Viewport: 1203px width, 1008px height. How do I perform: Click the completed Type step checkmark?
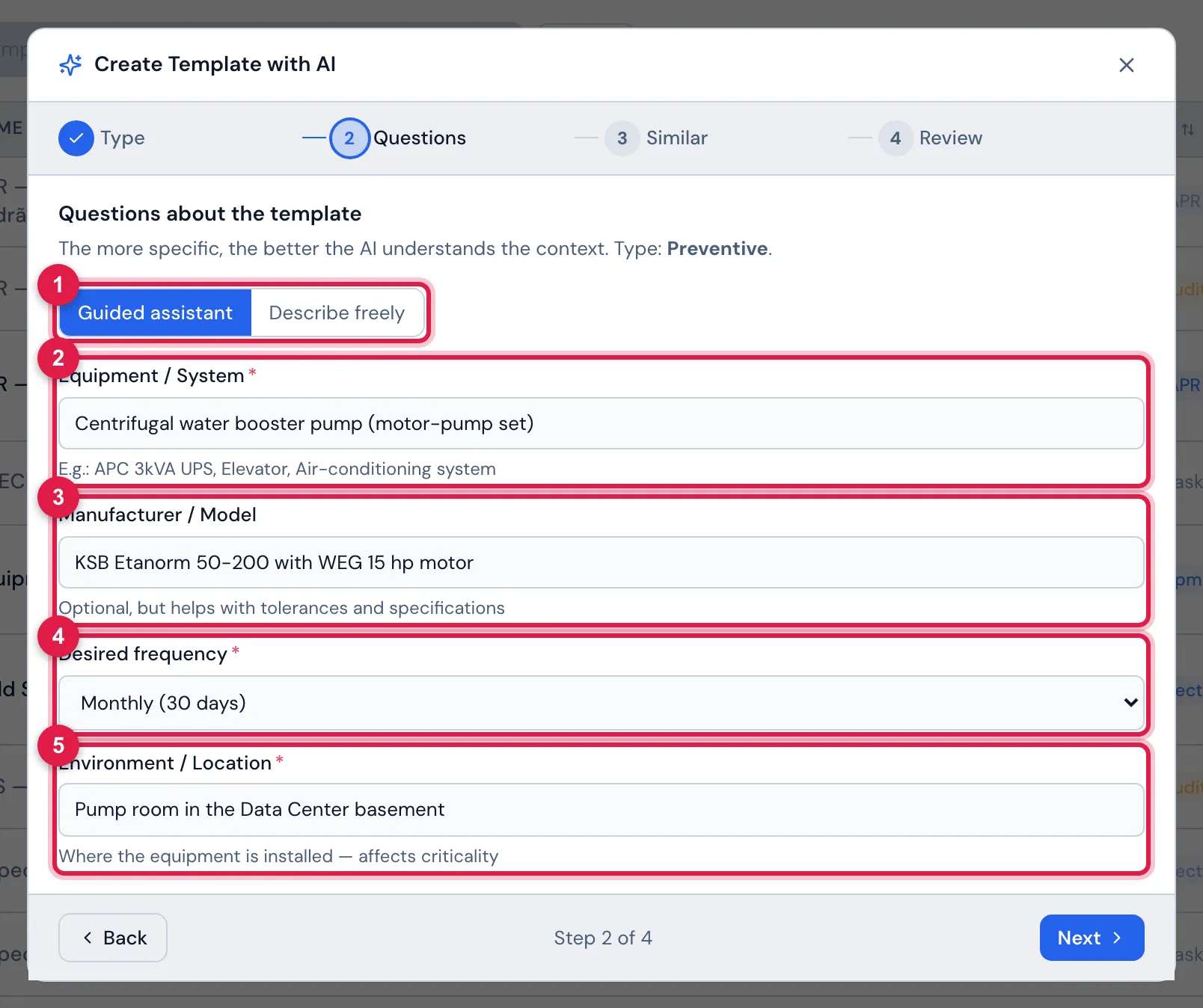(x=76, y=138)
